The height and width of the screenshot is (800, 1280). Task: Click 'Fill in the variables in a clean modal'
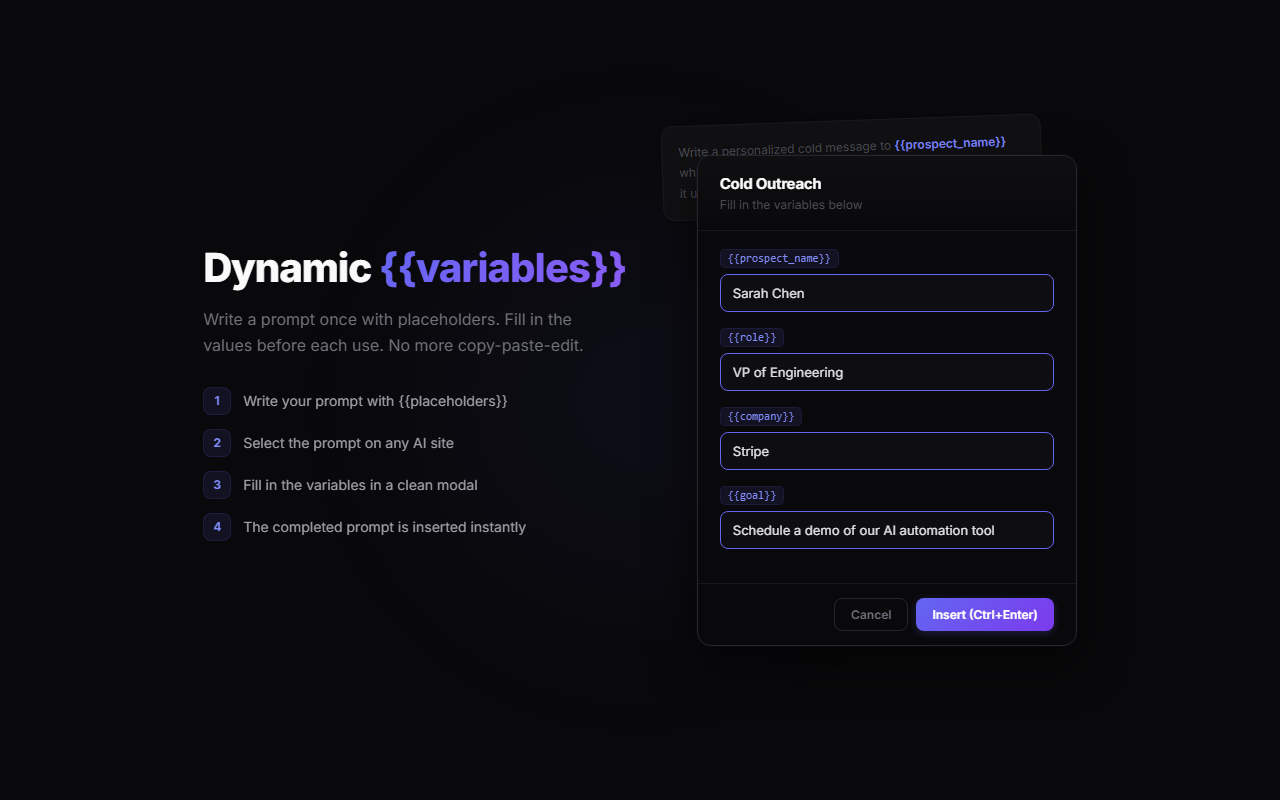coord(360,485)
